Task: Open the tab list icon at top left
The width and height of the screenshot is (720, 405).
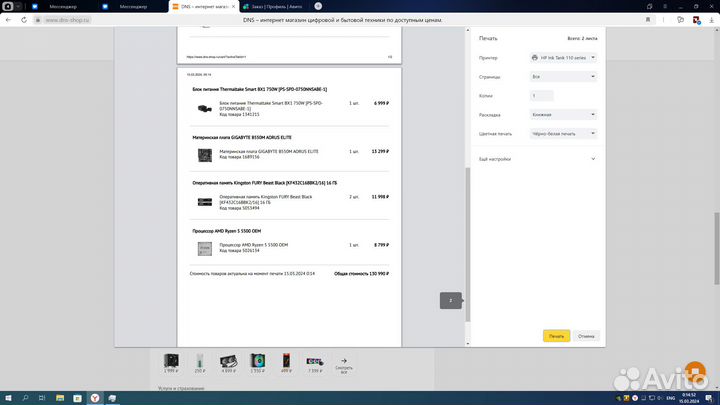Action: pyautogui.click(x=7, y=6)
